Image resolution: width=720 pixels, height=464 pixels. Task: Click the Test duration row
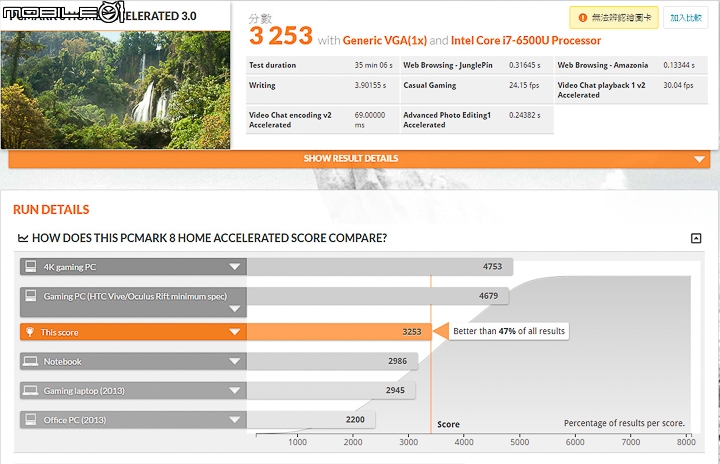pyautogui.click(x=322, y=65)
